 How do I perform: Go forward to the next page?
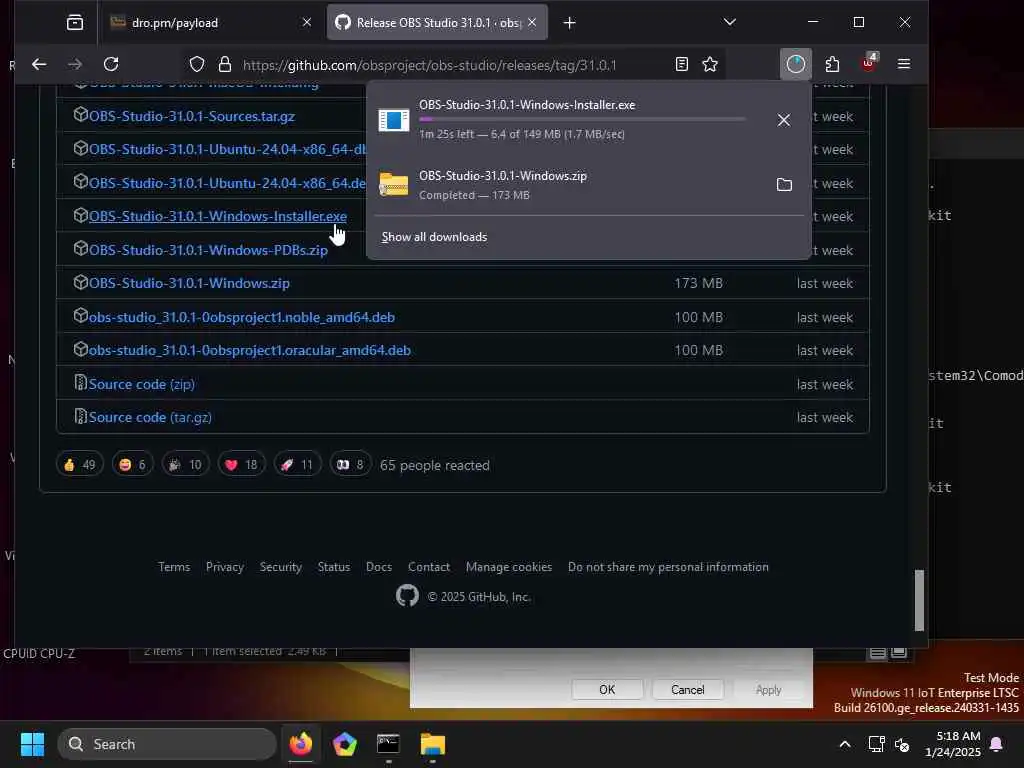click(75, 64)
